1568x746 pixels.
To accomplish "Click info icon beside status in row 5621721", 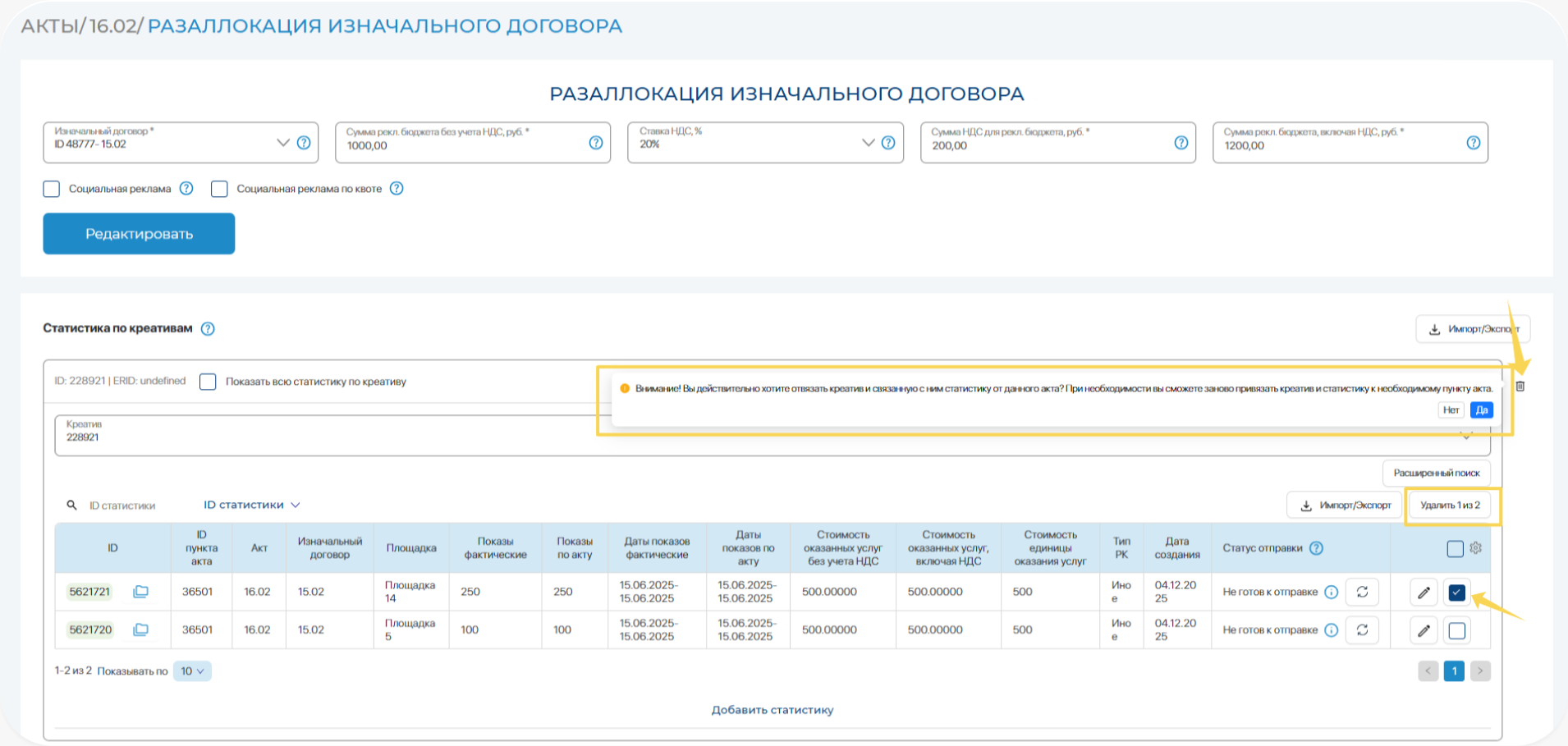I will tap(1332, 593).
